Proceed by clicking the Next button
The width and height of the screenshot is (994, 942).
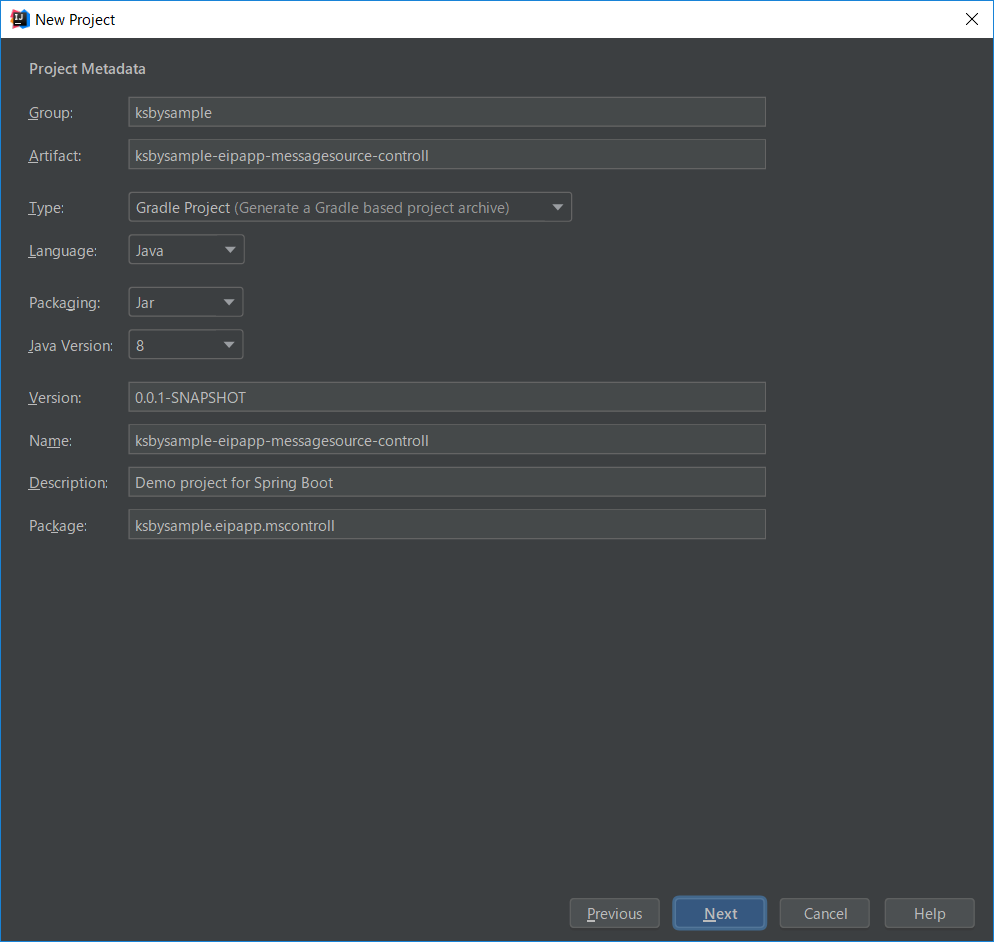tap(720, 913)
